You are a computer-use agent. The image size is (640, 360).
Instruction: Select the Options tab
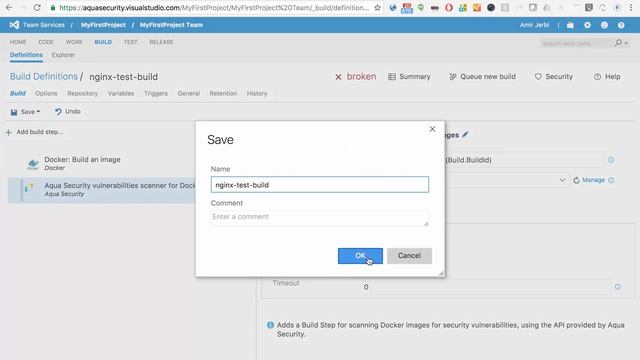(x=46, y=93)
